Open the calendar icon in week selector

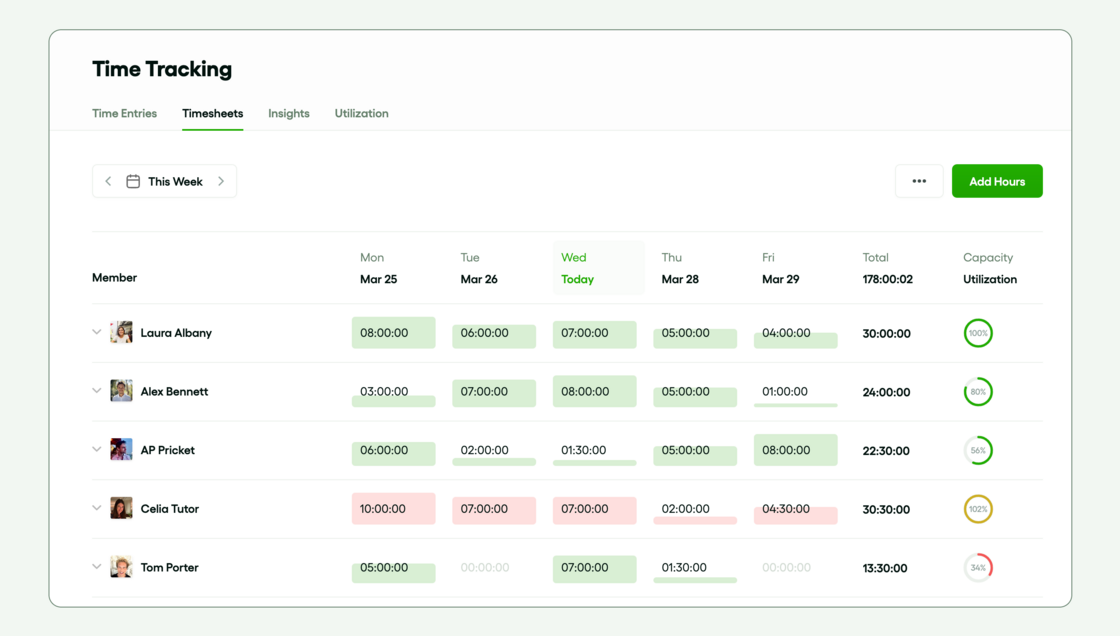pyautogui.click(x=133, y=181)
